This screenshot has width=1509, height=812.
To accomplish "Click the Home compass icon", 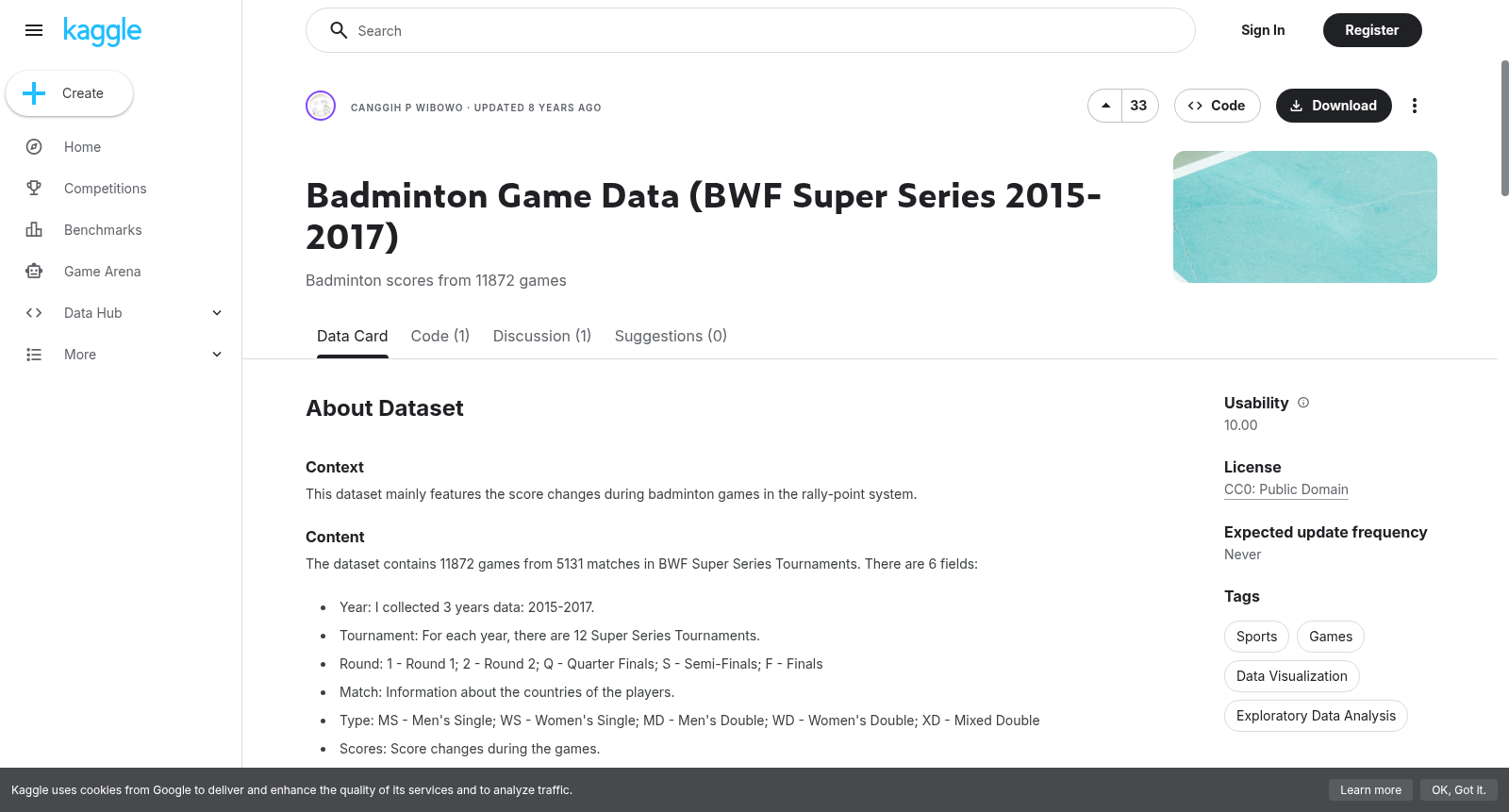I will pyautogui.click(x=34, y=147).
